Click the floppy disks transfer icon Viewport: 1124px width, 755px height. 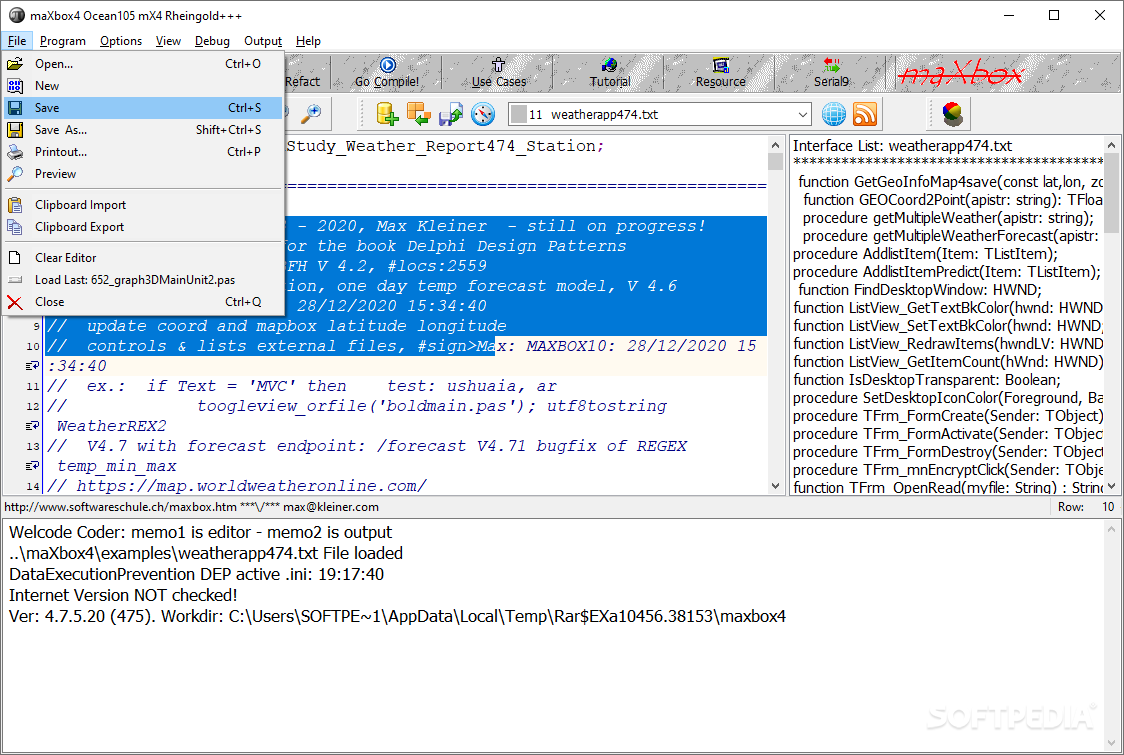451,114
